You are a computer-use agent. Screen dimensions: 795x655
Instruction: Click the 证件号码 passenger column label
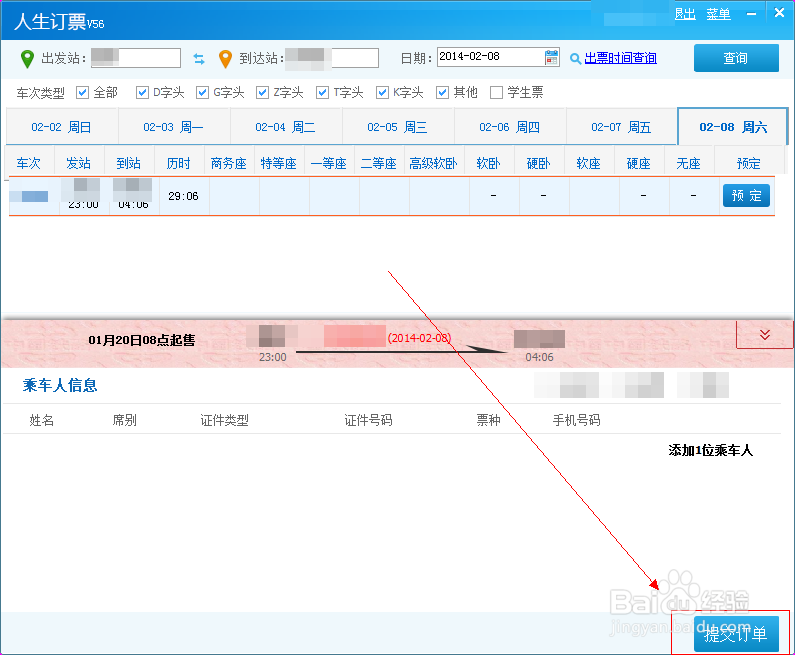tap(369, 420)
